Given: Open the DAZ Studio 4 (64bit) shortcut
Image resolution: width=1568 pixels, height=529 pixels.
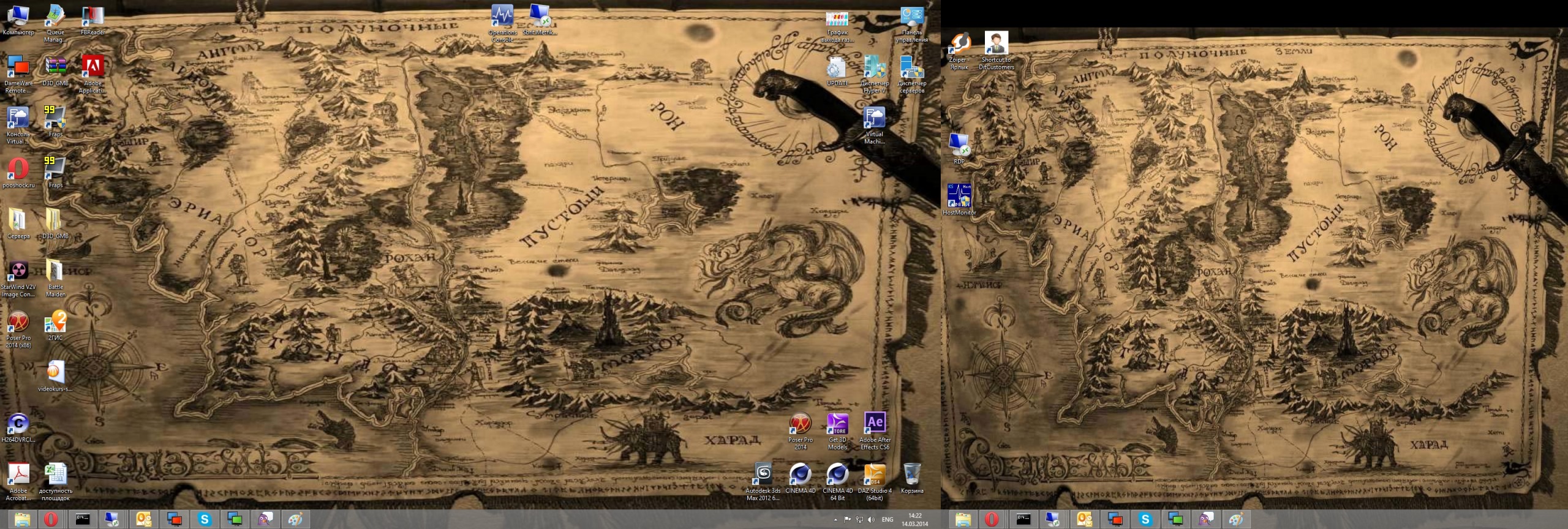Looking at the screenshot, I should (x=875, y=482).
